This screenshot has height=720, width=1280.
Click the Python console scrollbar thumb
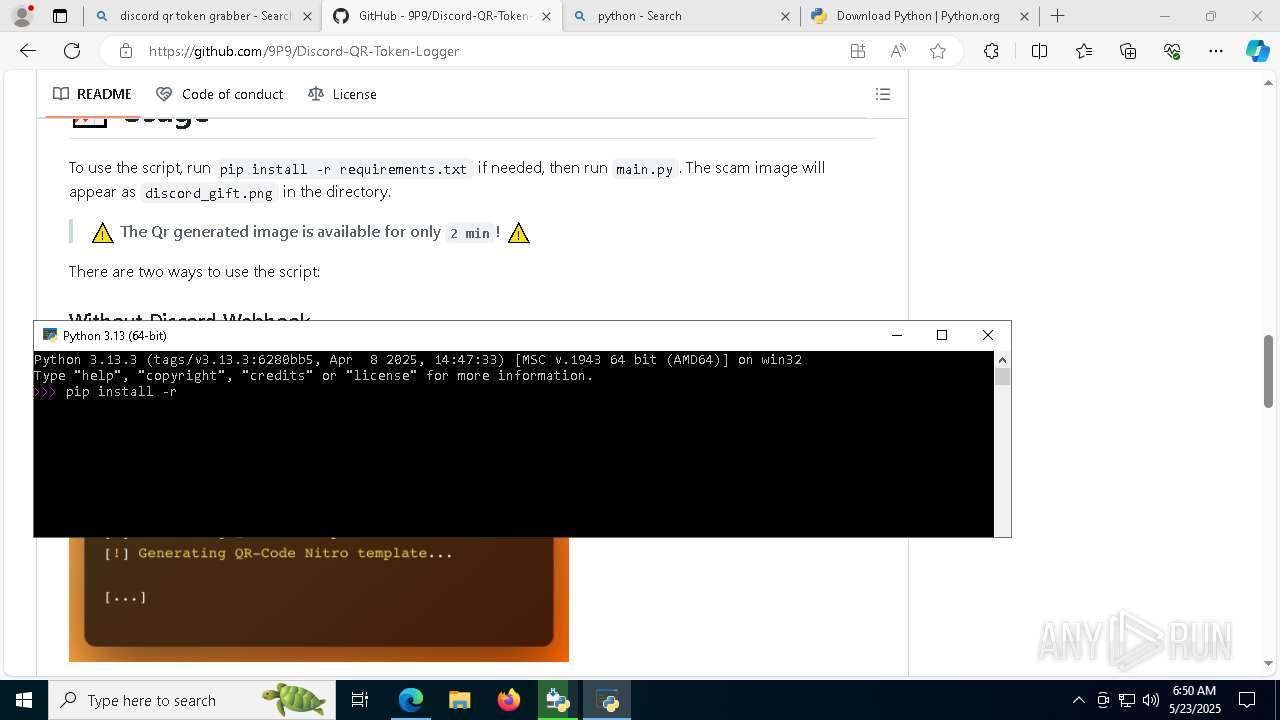tap(1002, 376)
